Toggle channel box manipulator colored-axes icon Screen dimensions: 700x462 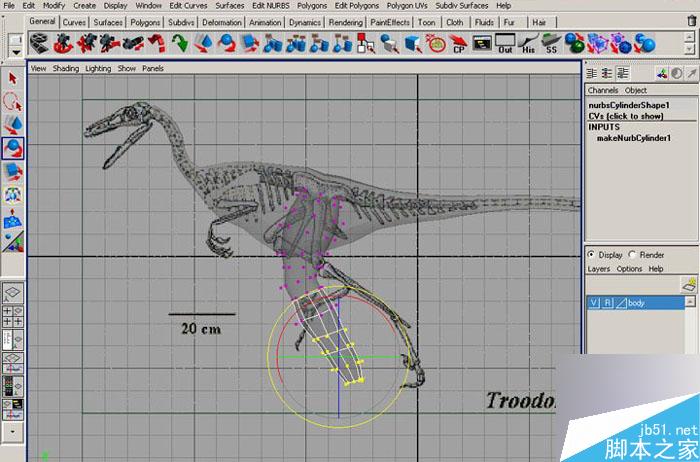point(662,73)
